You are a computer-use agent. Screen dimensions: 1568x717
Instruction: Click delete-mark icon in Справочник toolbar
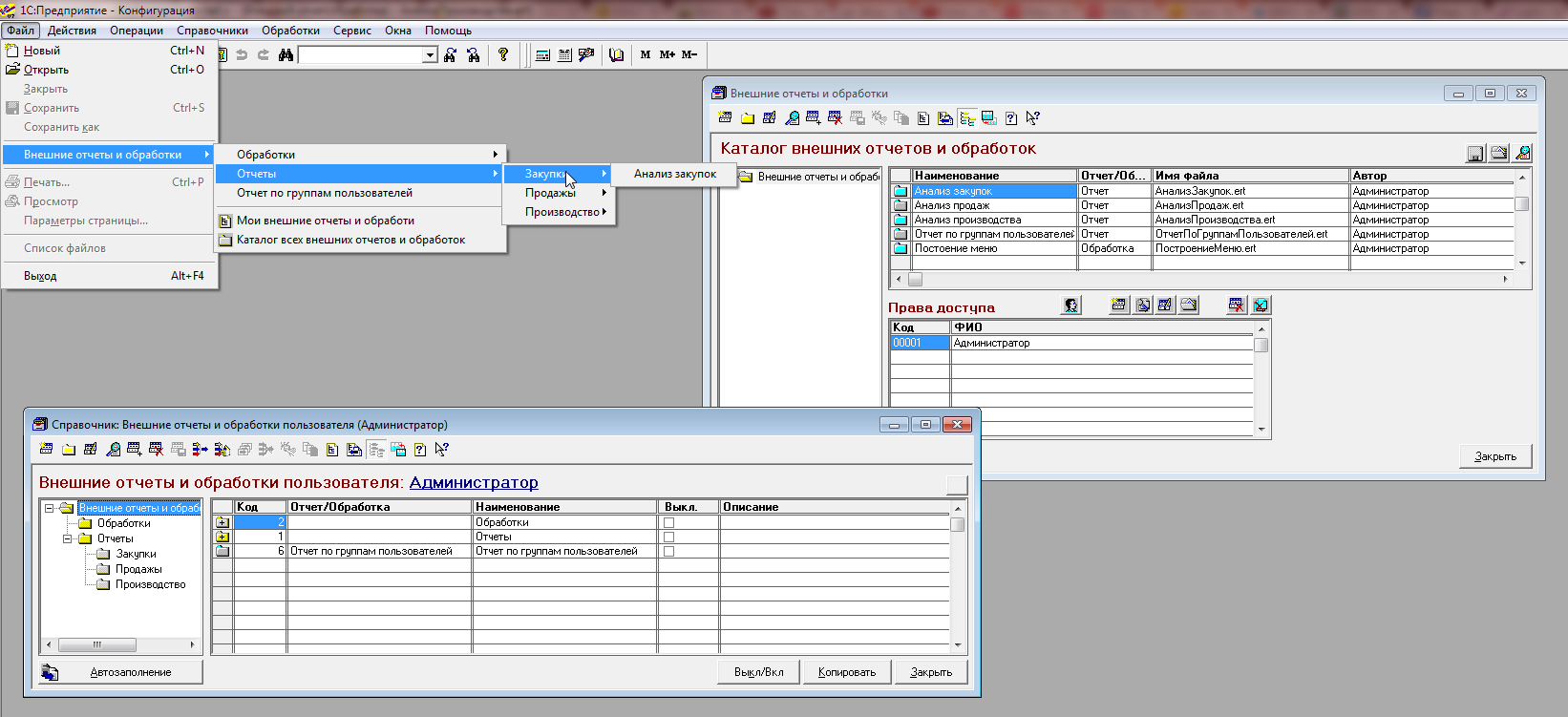(x=156, y=449)
